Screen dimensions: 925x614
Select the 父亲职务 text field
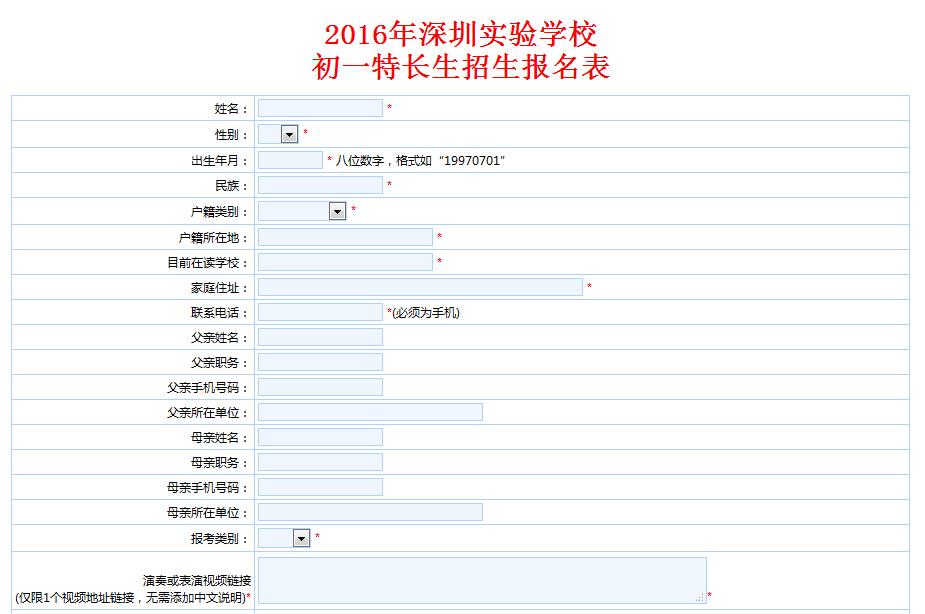pos(320,362)
